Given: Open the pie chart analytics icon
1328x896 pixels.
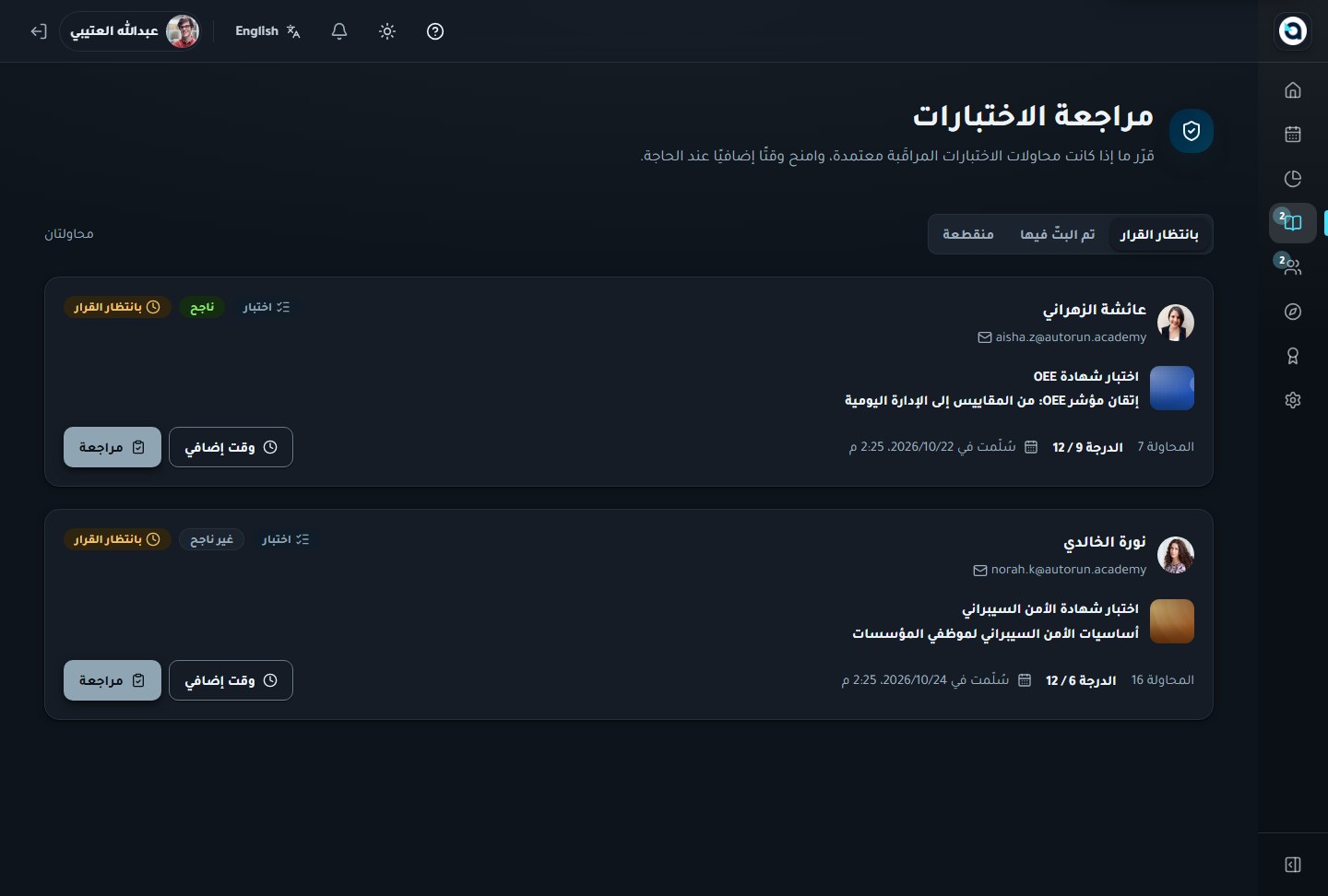Looking at the screenshot, I should (1293, 179).
